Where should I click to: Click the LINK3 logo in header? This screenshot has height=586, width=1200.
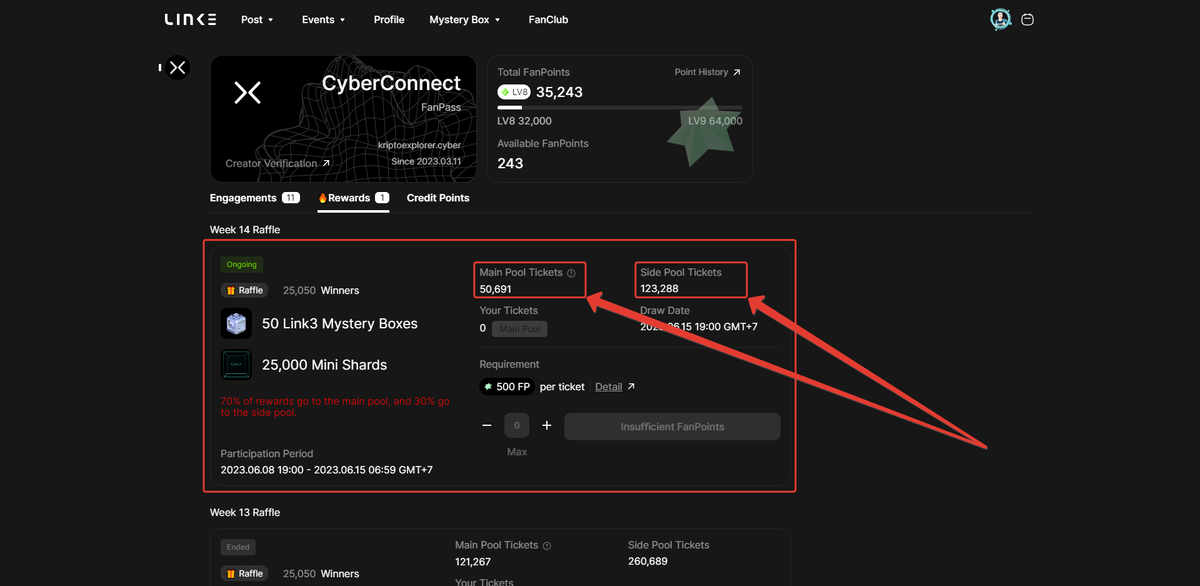point(190,19)
